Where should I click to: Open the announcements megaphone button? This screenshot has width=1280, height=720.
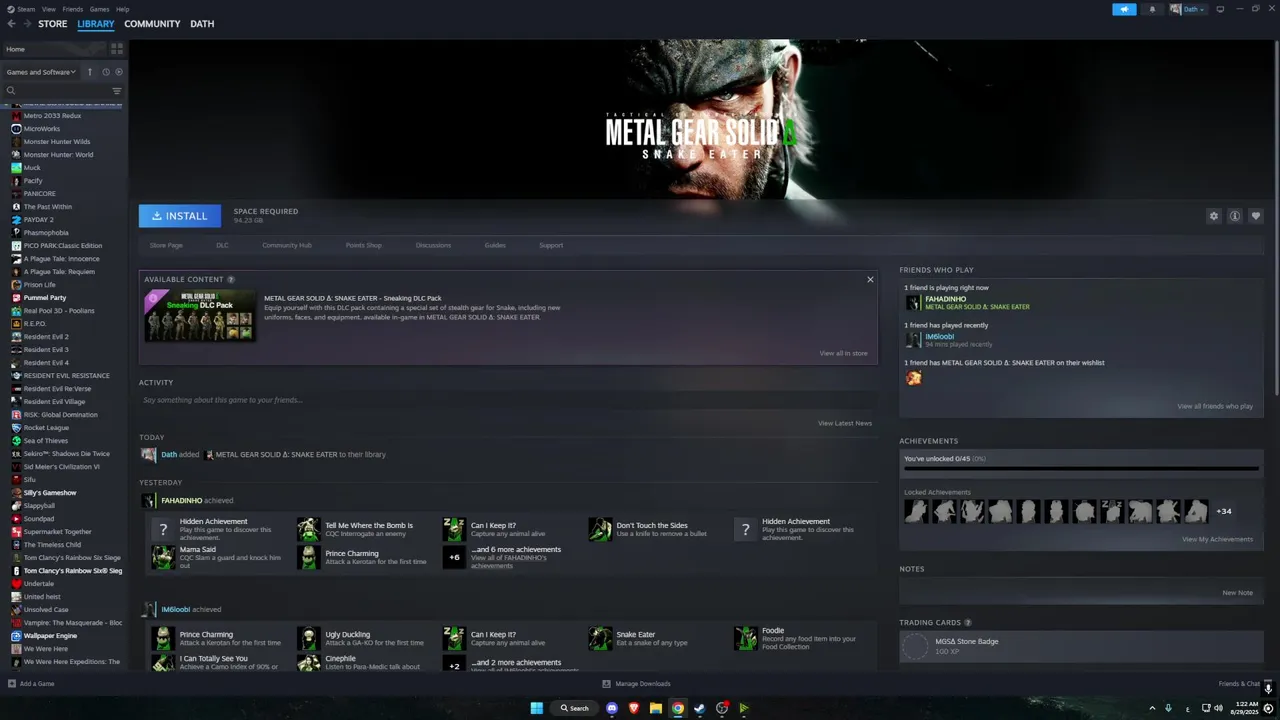click(1124, 9)
